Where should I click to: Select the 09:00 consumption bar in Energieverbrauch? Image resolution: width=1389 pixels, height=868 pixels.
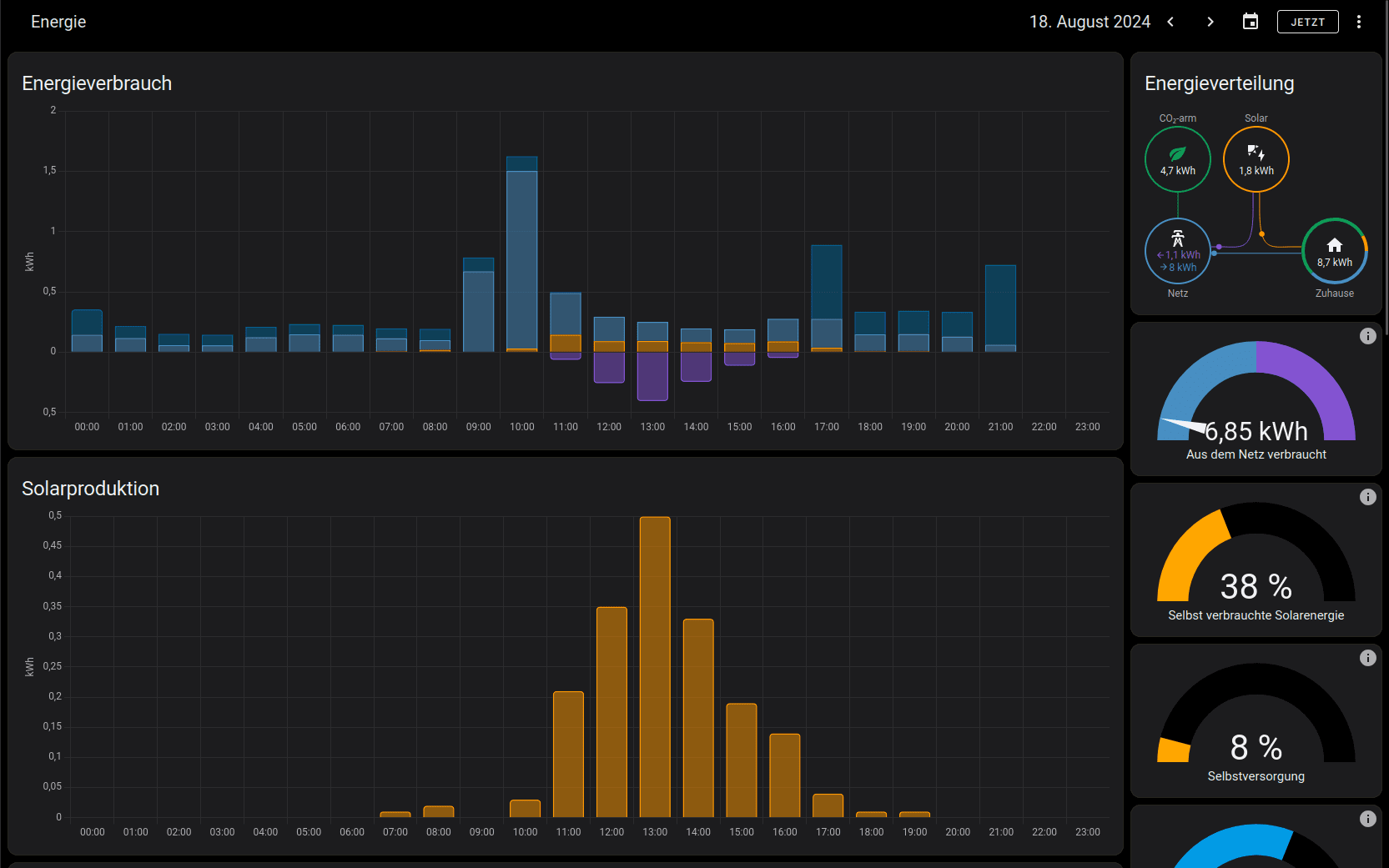point(479,305)
